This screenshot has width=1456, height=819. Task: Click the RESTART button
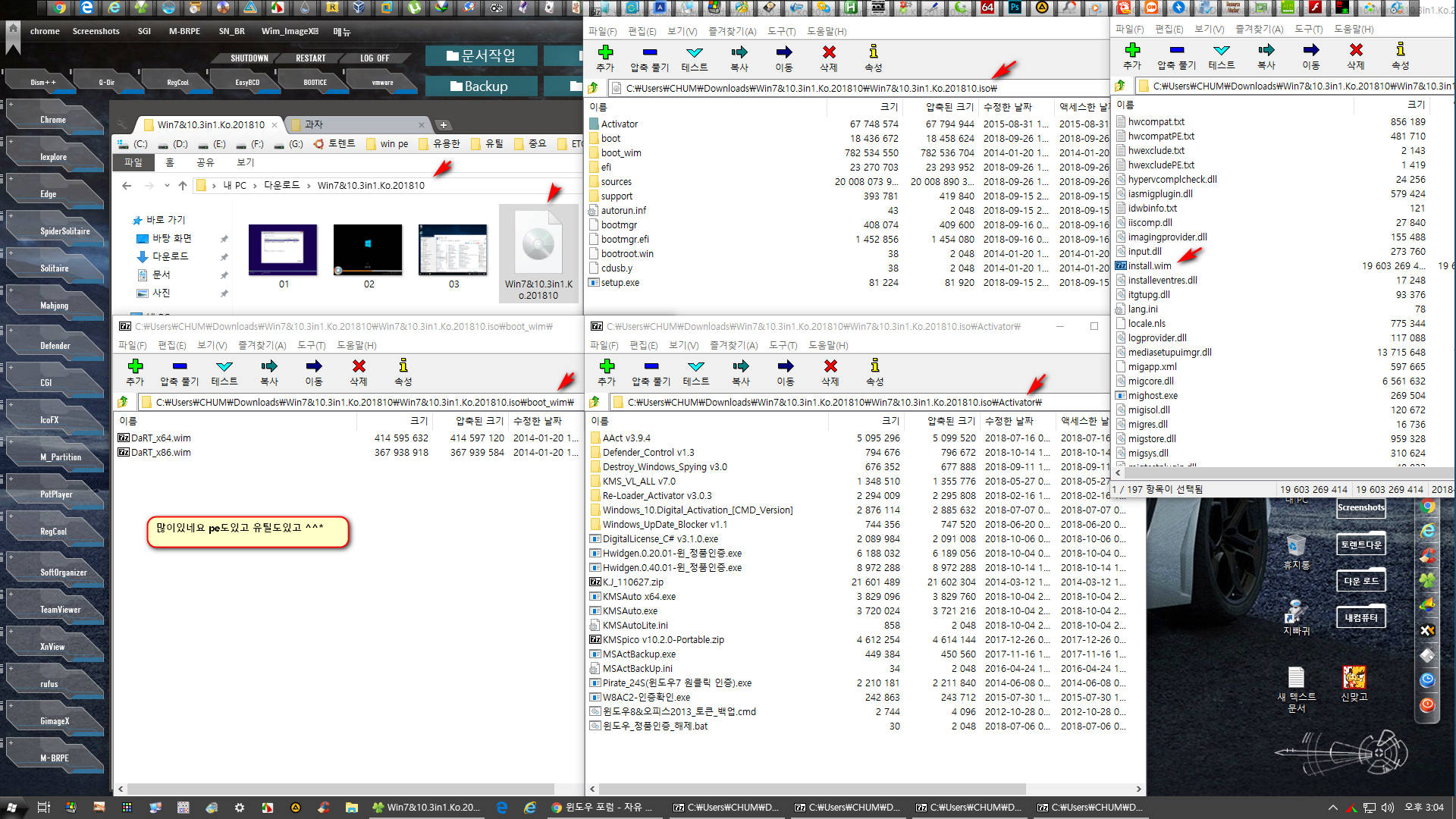[310, 58]
